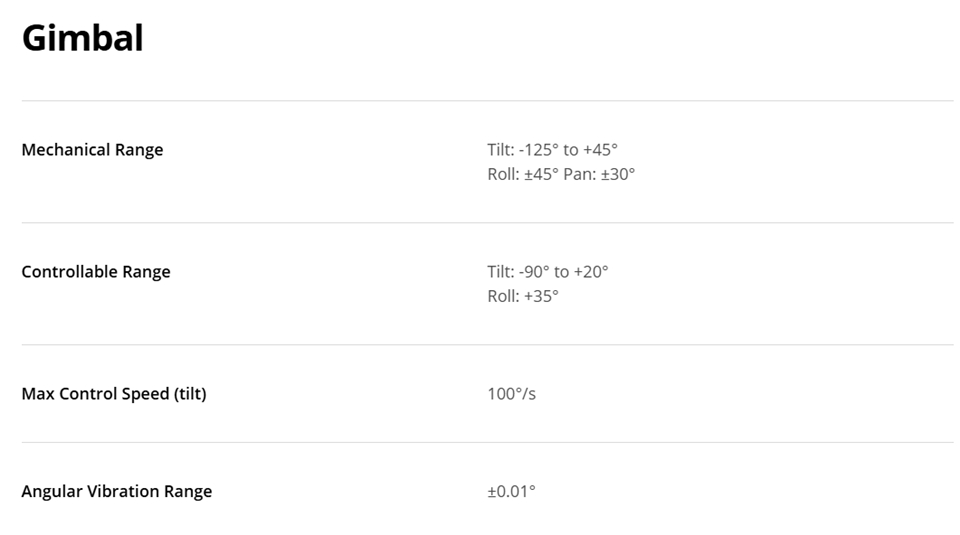
Task: Click the Gimbal section heading
Action: pyautogui.click(x=83, y=38)
